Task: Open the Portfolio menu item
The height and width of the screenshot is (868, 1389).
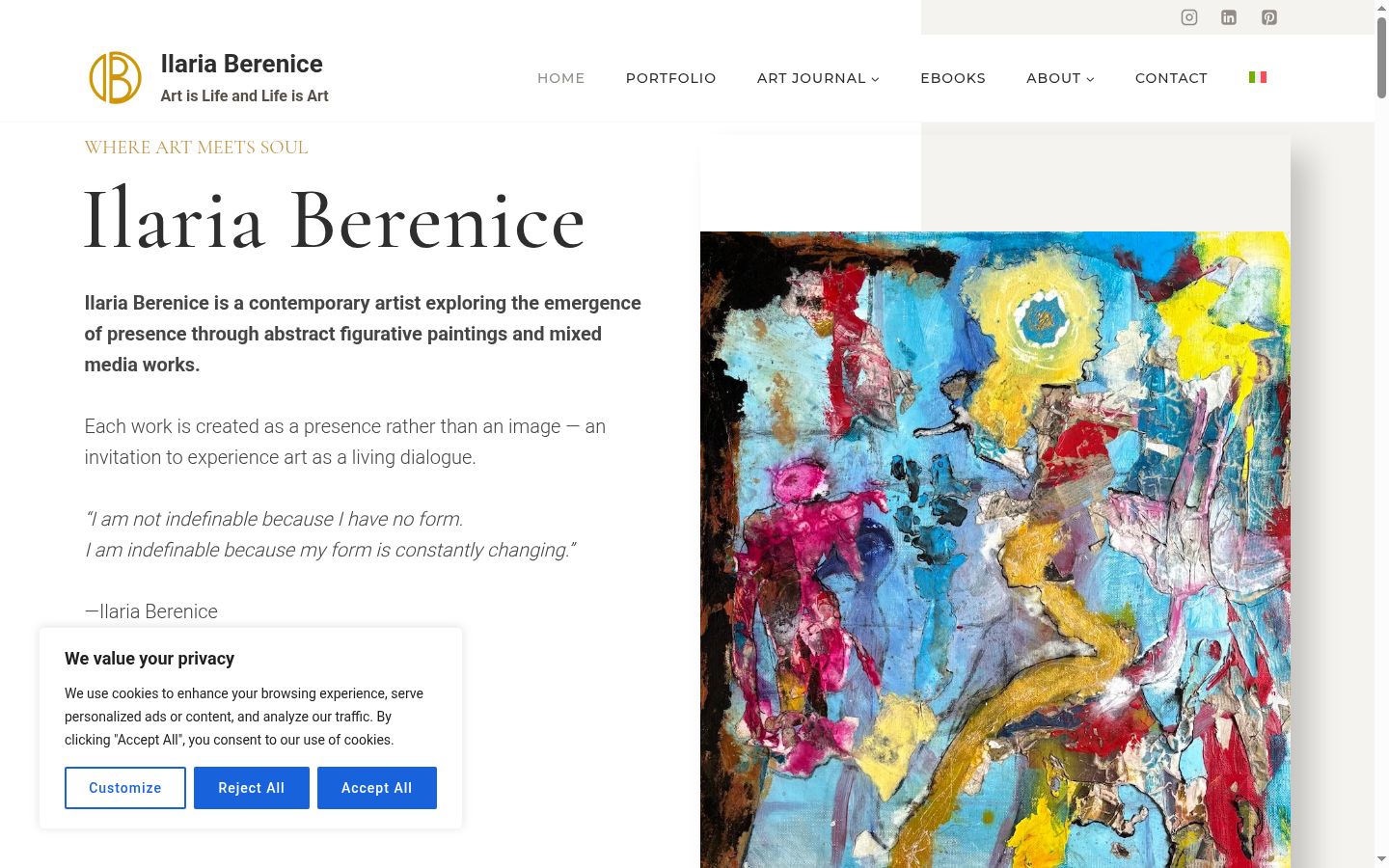Action: (x=671, y=78)
